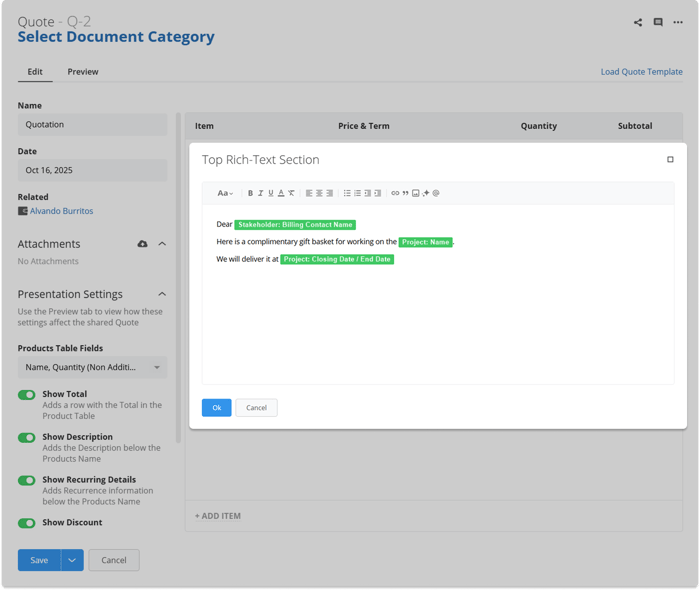
Task: Apply italic formatting in the rich-text toolbar
Action: click(x=260, y=193)
